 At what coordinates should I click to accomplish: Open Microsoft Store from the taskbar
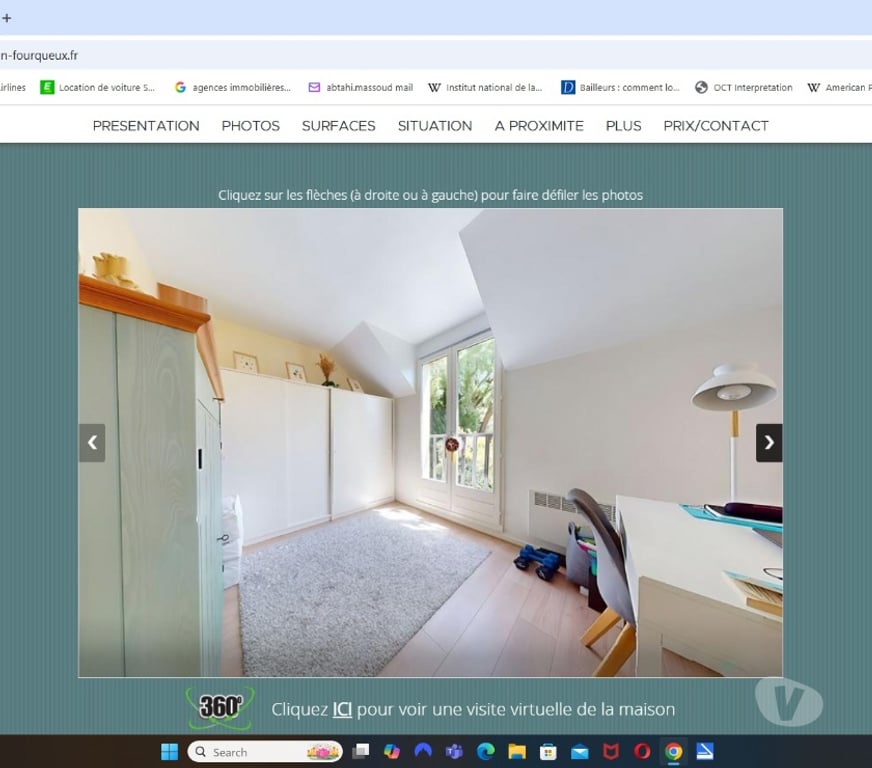(548, 752)
